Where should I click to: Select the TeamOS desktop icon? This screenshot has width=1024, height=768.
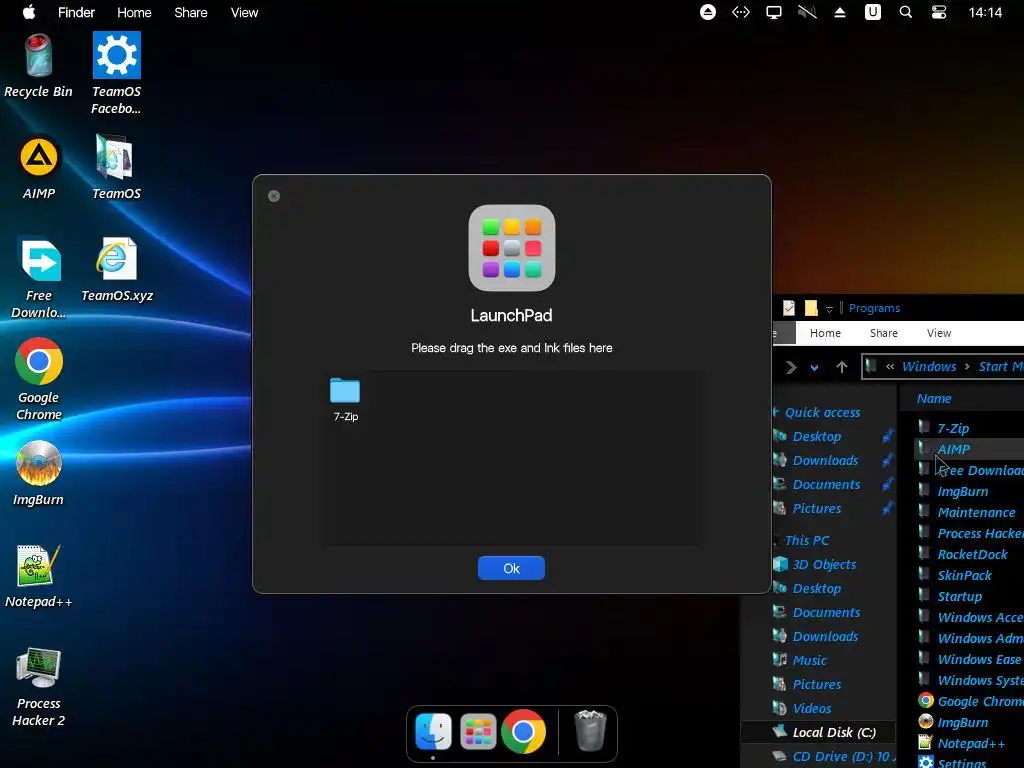click(116, 168)
